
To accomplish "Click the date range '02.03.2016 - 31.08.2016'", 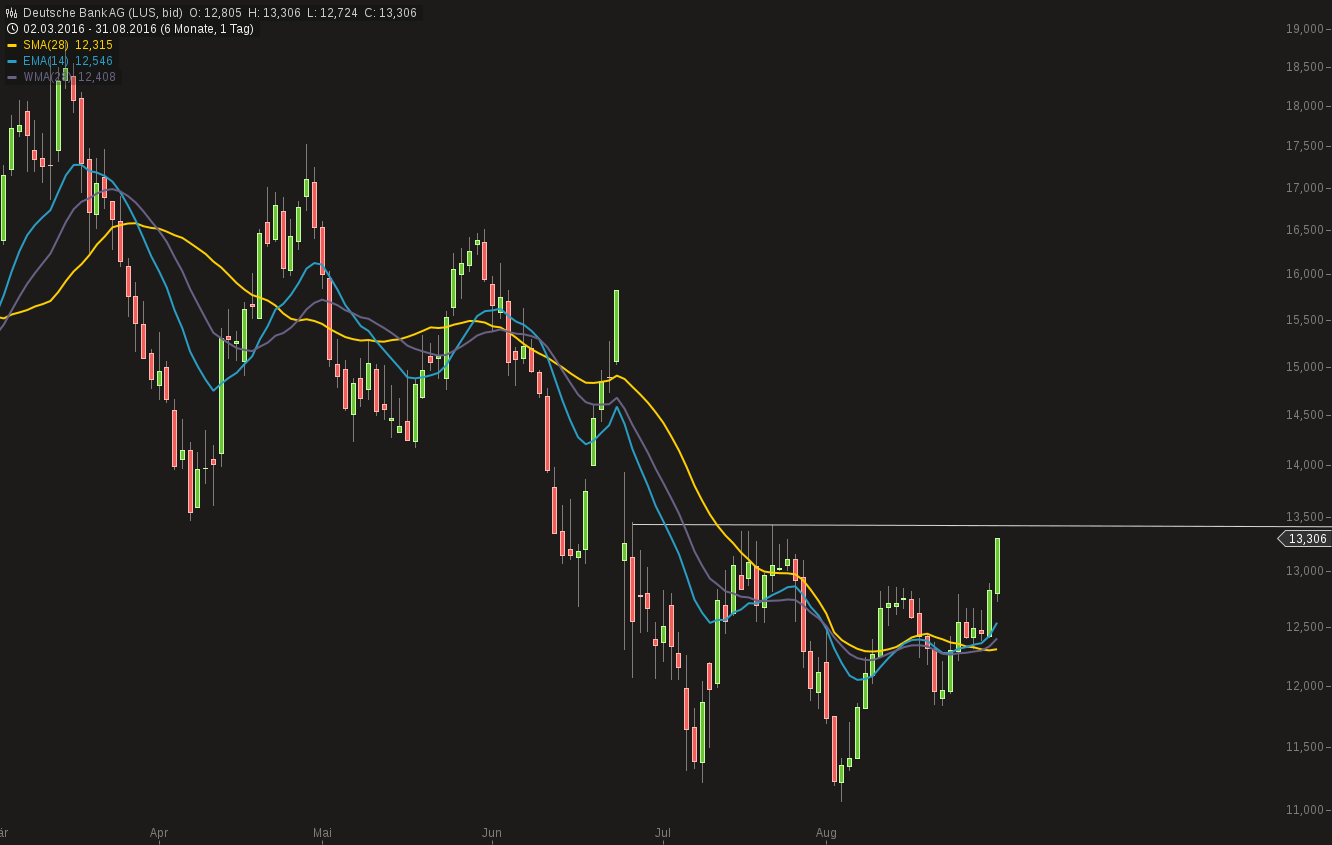I will coord(90,29).
